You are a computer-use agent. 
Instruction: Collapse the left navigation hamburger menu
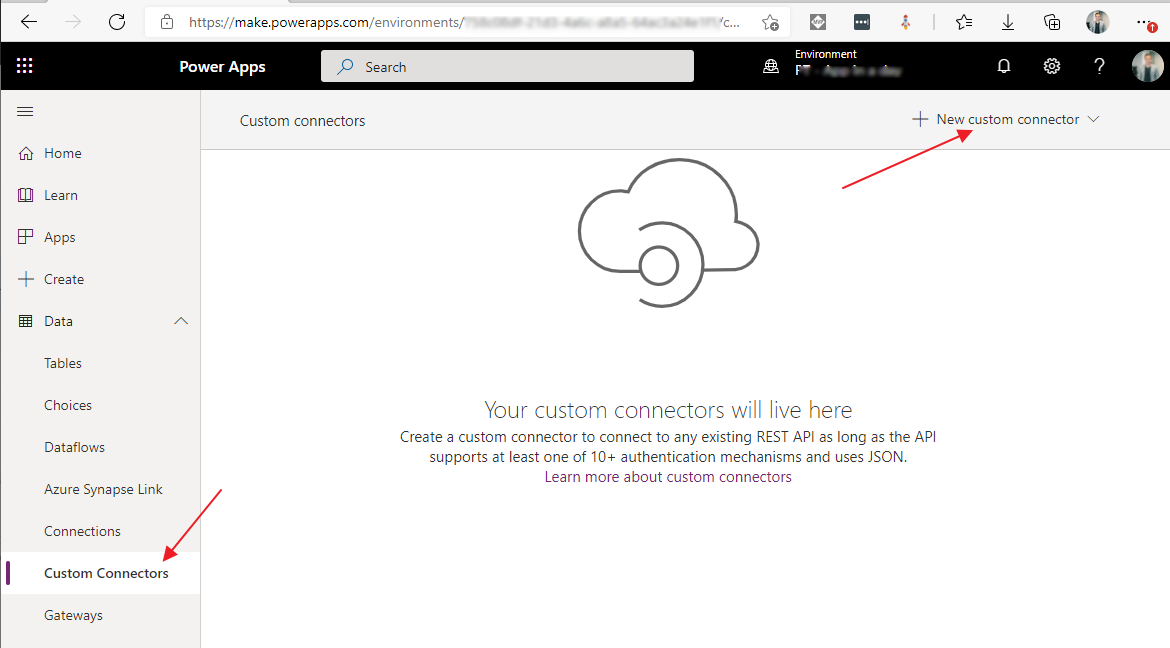[x=26, y=111]
